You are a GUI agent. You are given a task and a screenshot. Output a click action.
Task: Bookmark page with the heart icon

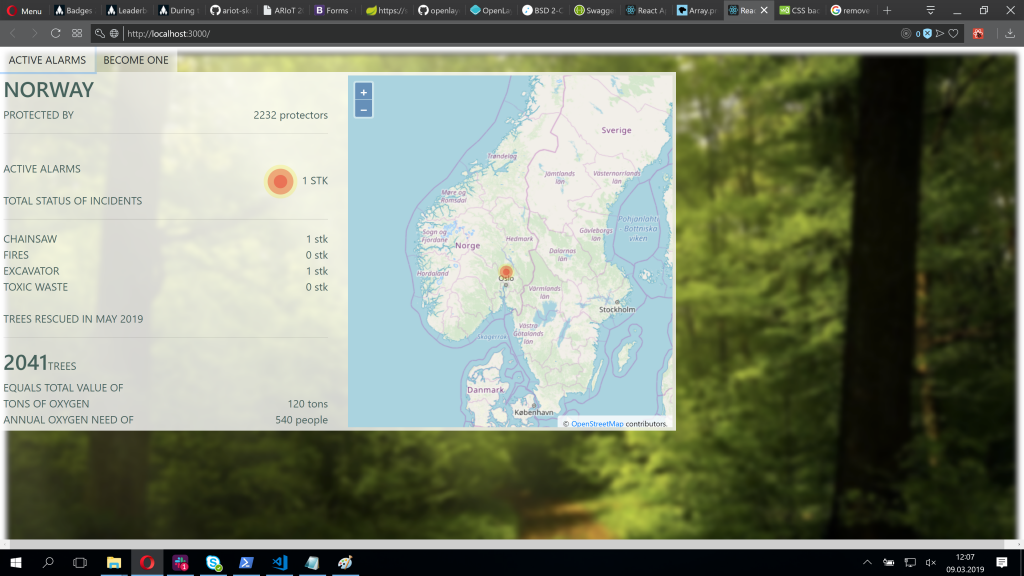[x=953, y=33]
